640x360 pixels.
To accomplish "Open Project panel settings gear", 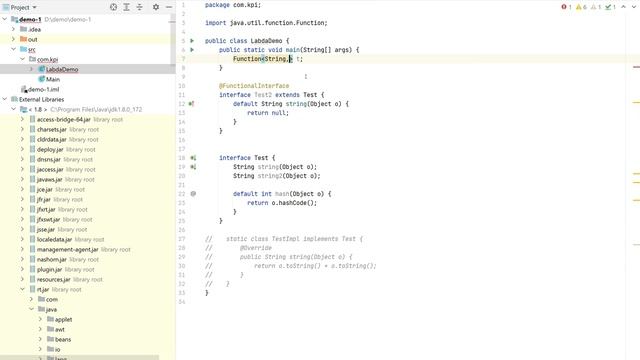I will [x=156, y=7].
